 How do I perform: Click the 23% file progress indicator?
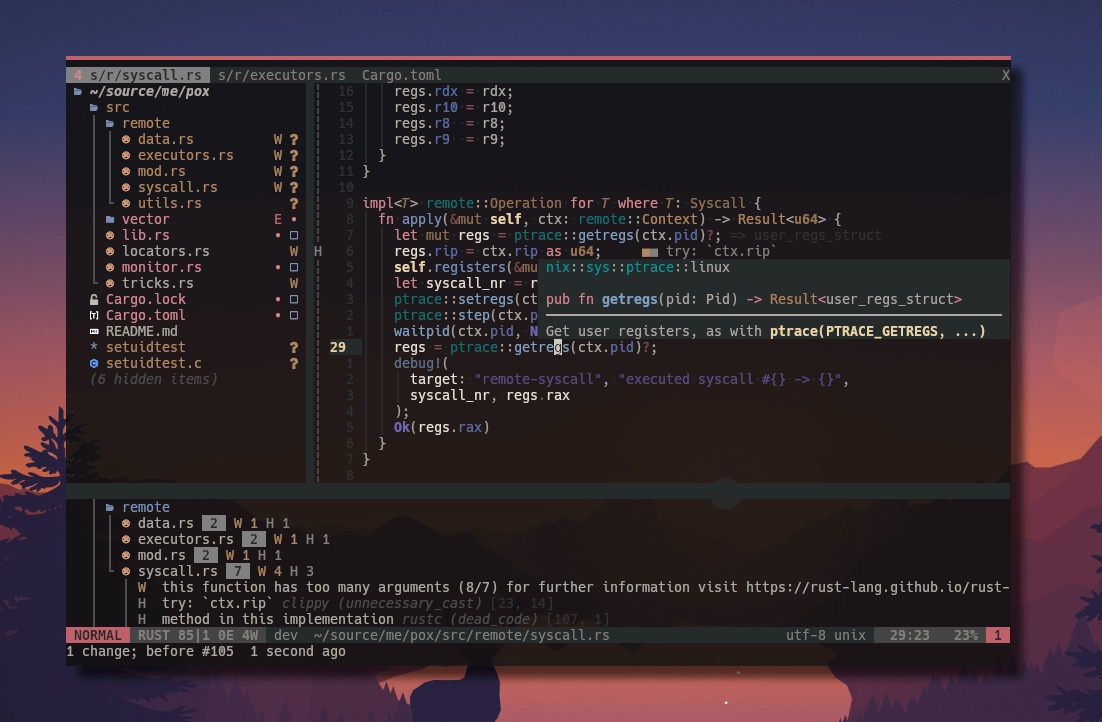tap(966, 636)
